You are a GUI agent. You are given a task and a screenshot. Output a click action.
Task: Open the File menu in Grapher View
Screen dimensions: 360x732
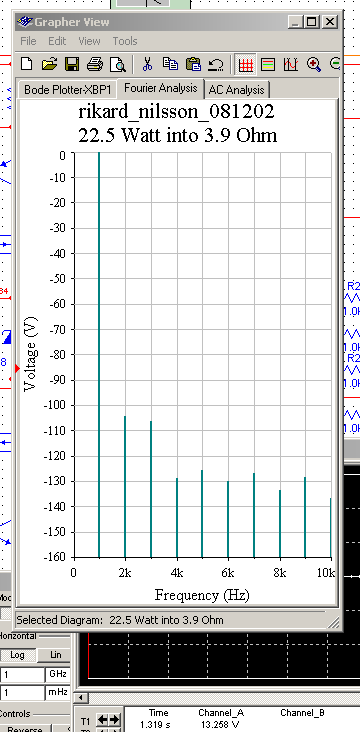pos(28,41)
